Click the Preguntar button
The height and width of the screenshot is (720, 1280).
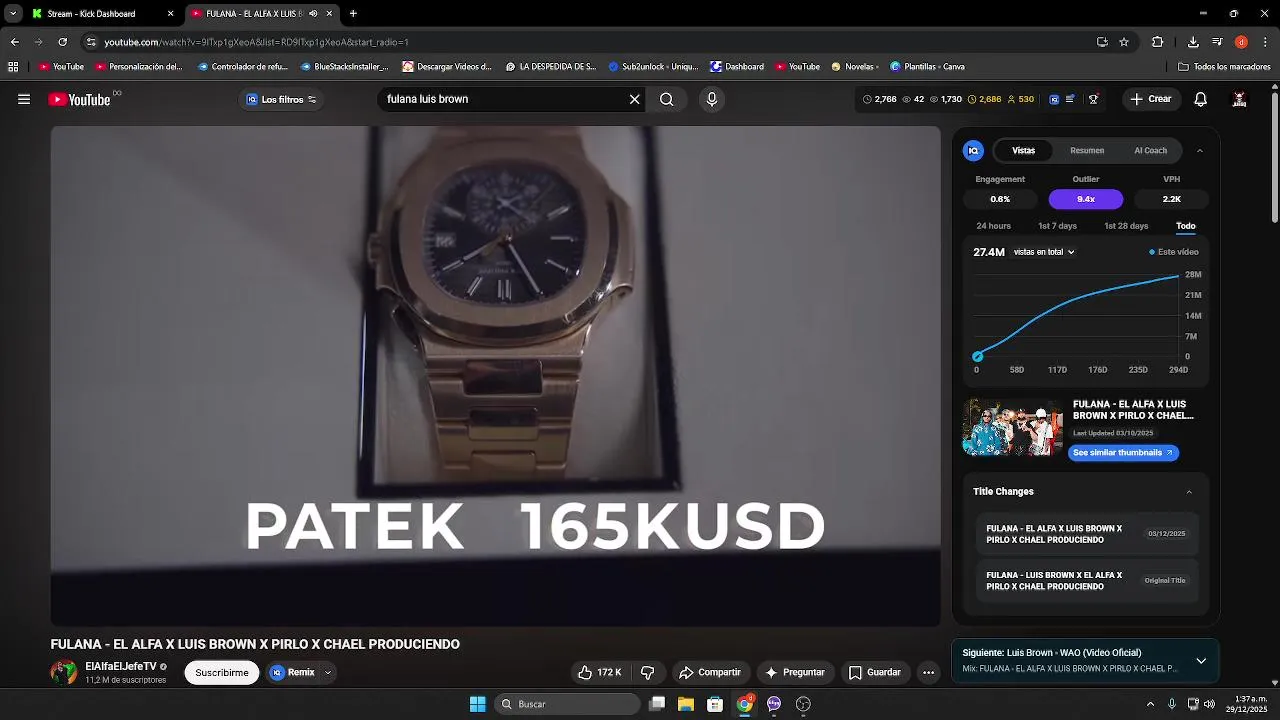click(x=795, y=673)
